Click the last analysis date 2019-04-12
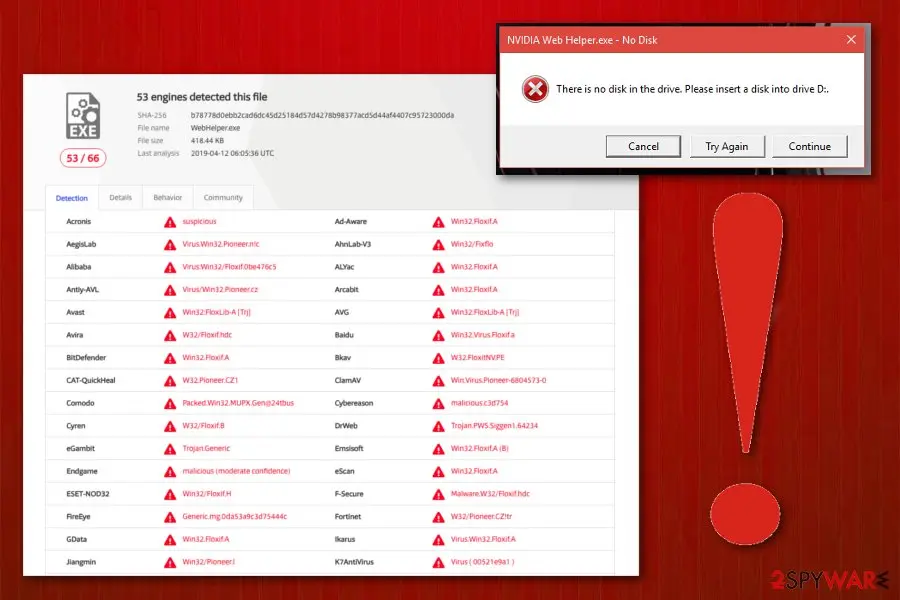The height and width of the screenshot is (600, 900). [x=232, y=153]
